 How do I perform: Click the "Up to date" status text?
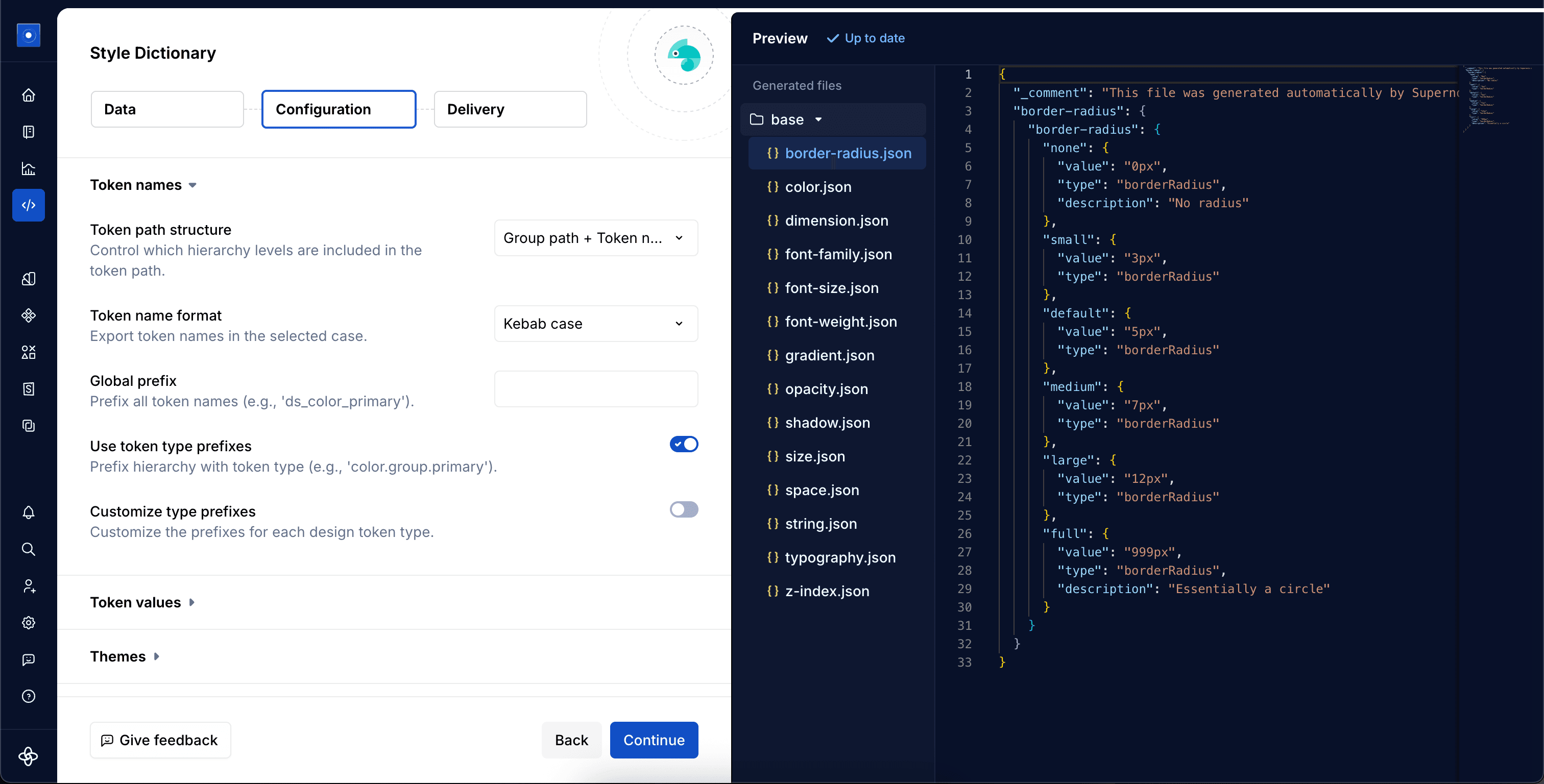875,38
